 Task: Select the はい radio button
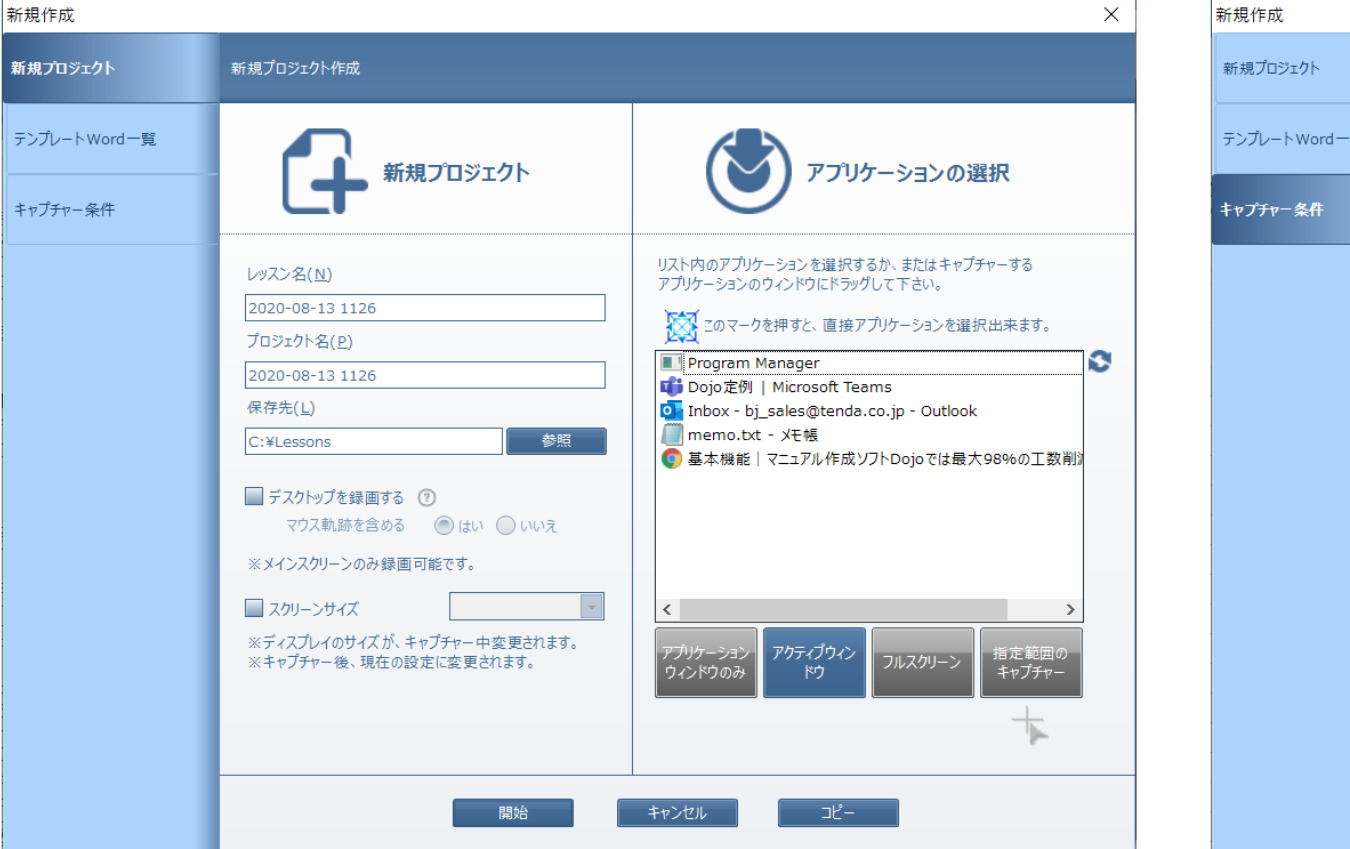click(443, 525)
